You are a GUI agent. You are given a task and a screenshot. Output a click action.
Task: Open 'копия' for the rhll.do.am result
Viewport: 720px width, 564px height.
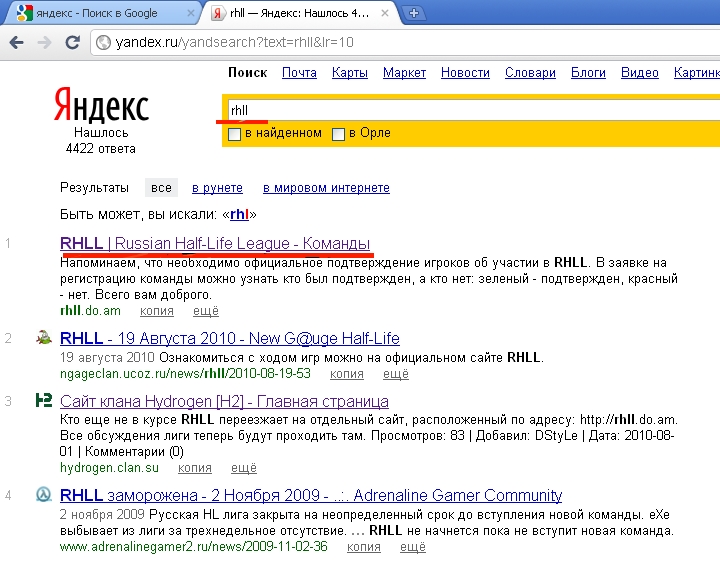[x=157, y=311]
